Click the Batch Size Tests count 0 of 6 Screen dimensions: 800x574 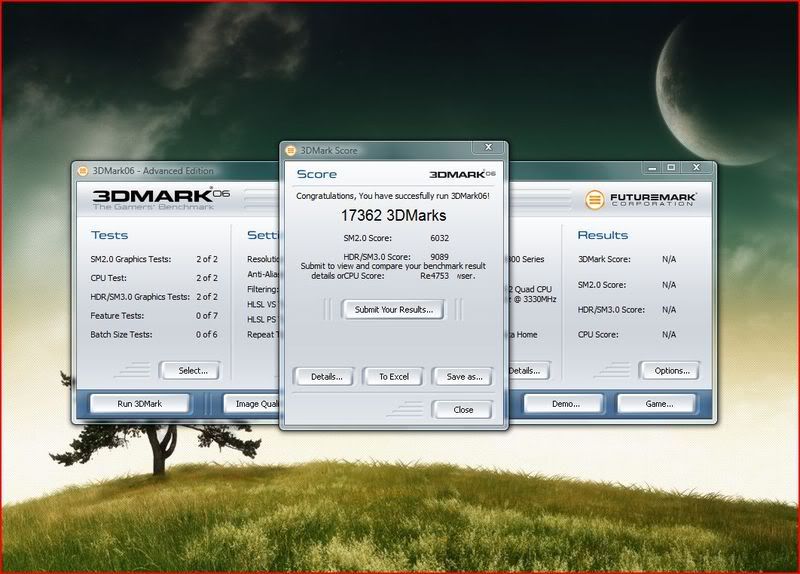(207, 335)
